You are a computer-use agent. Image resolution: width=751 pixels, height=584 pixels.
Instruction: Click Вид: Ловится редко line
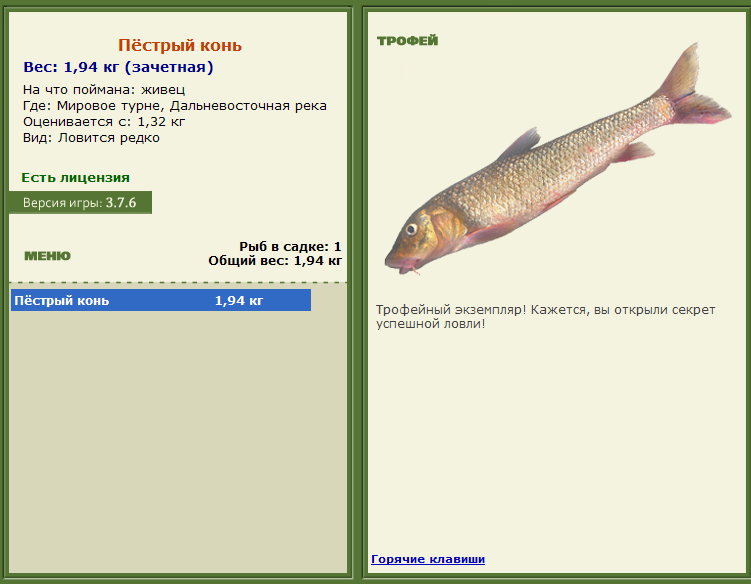[x=91, y=138]
